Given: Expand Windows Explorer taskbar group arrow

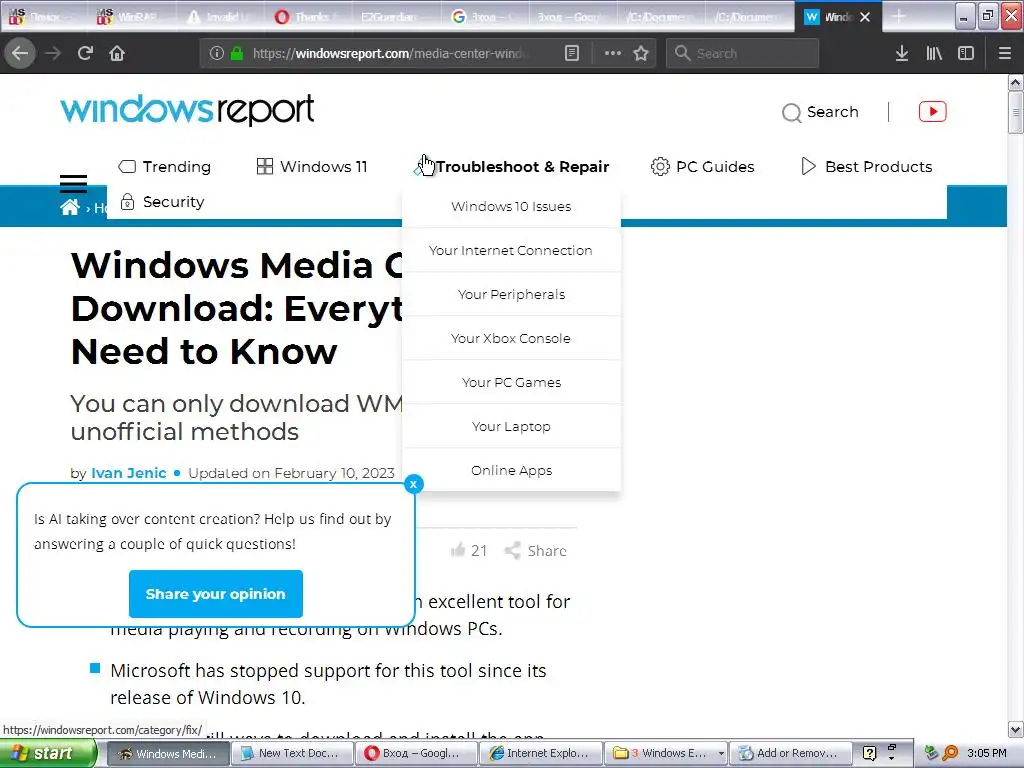Looking at the screenshot, I should 721,753.
